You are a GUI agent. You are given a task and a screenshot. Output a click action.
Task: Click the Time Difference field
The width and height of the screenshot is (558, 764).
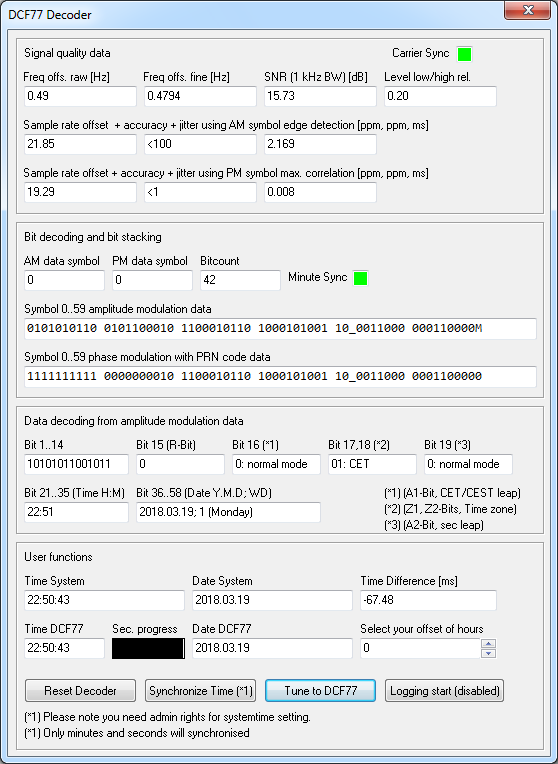click(x=428, y=600)
